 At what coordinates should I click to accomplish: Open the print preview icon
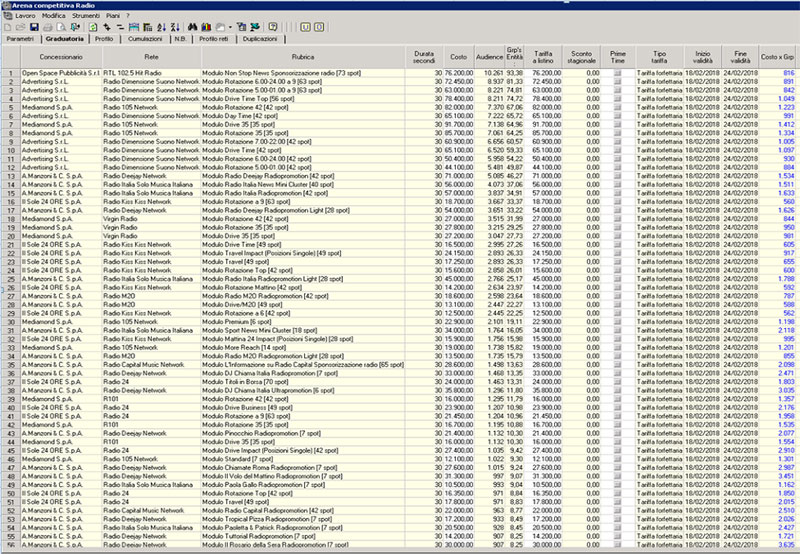click(60, 27)
